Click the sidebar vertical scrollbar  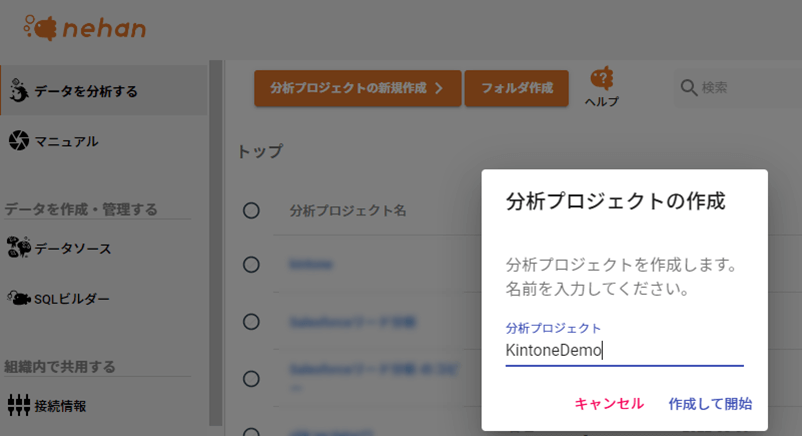click(x=215, y=243)
